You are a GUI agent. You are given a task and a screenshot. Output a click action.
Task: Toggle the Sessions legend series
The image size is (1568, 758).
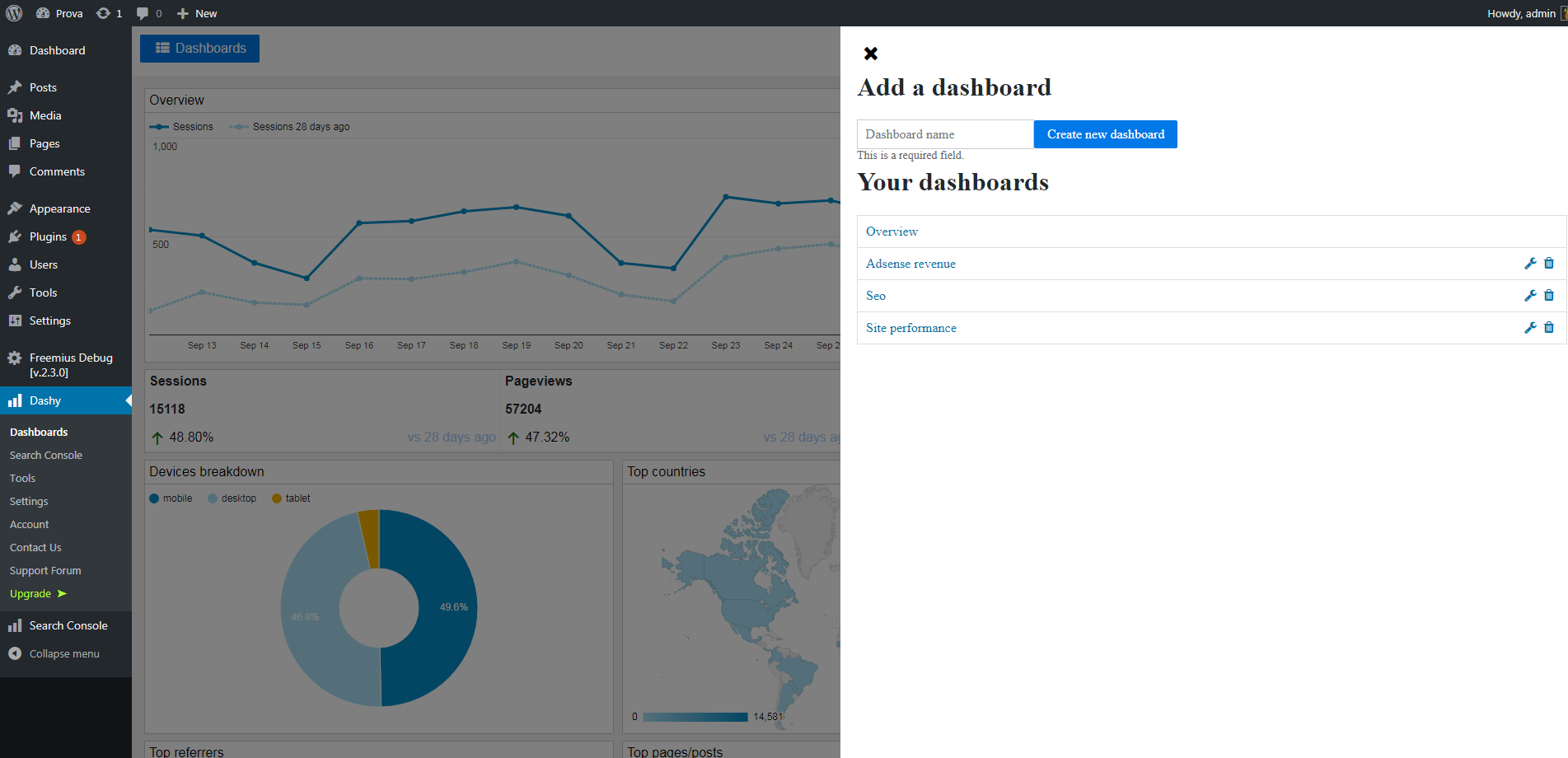[181, 127]
